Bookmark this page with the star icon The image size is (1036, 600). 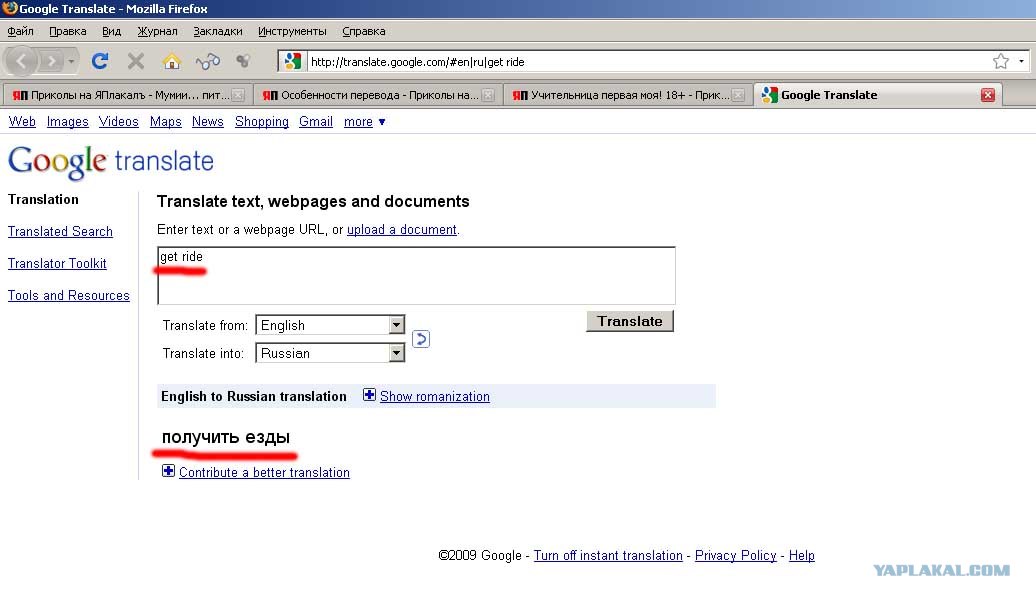point(1001,61)
